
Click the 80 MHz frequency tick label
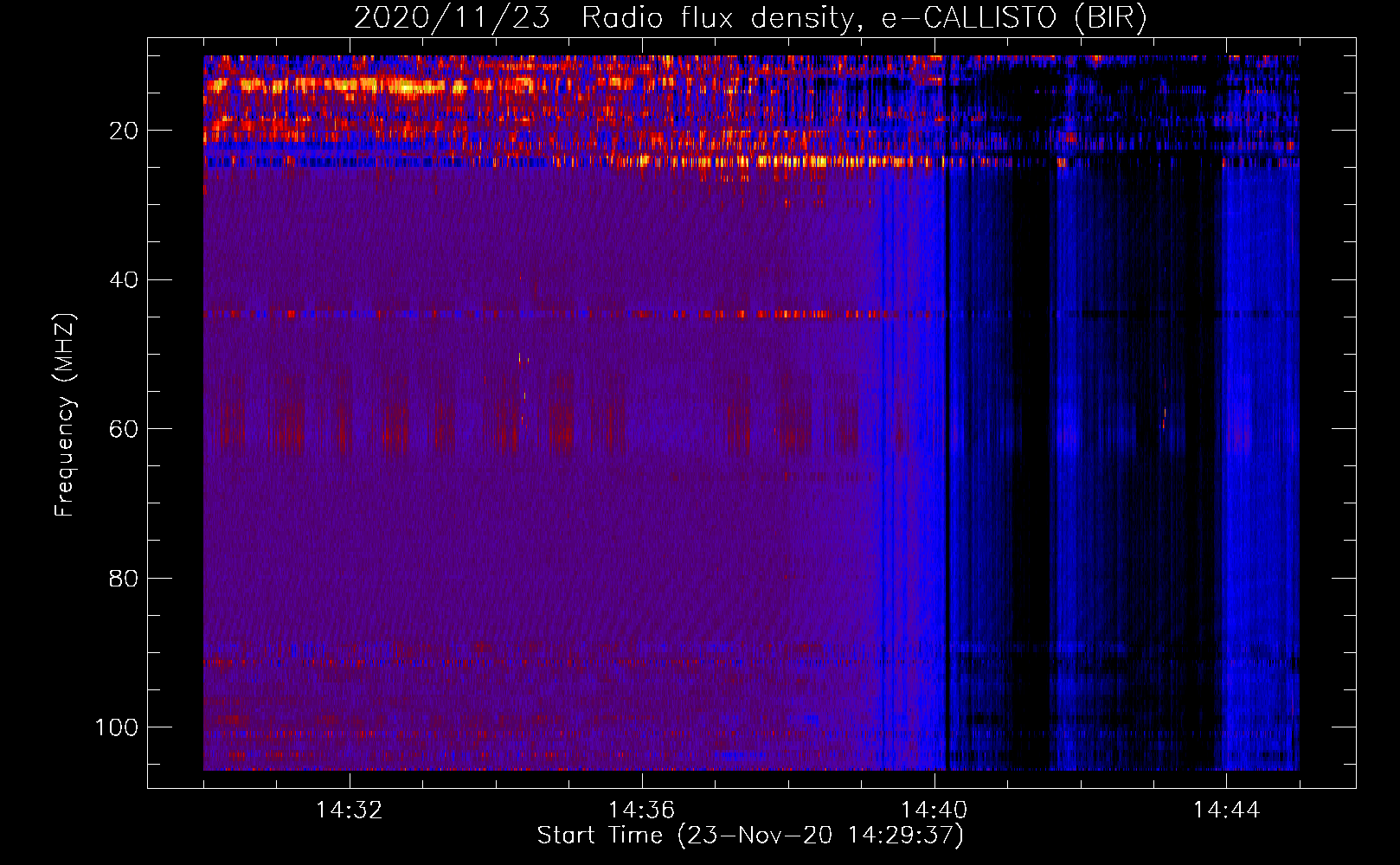click(x=124, y=578)
